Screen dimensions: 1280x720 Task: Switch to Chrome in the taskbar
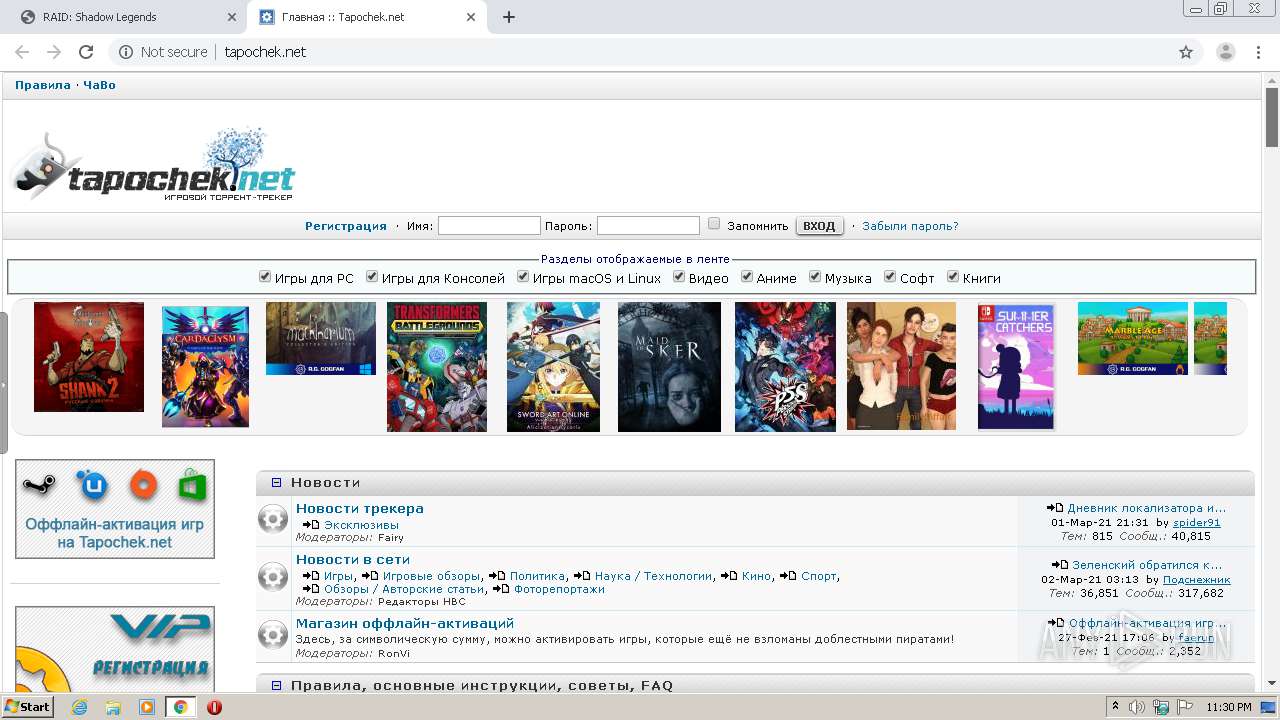(180, 707)
